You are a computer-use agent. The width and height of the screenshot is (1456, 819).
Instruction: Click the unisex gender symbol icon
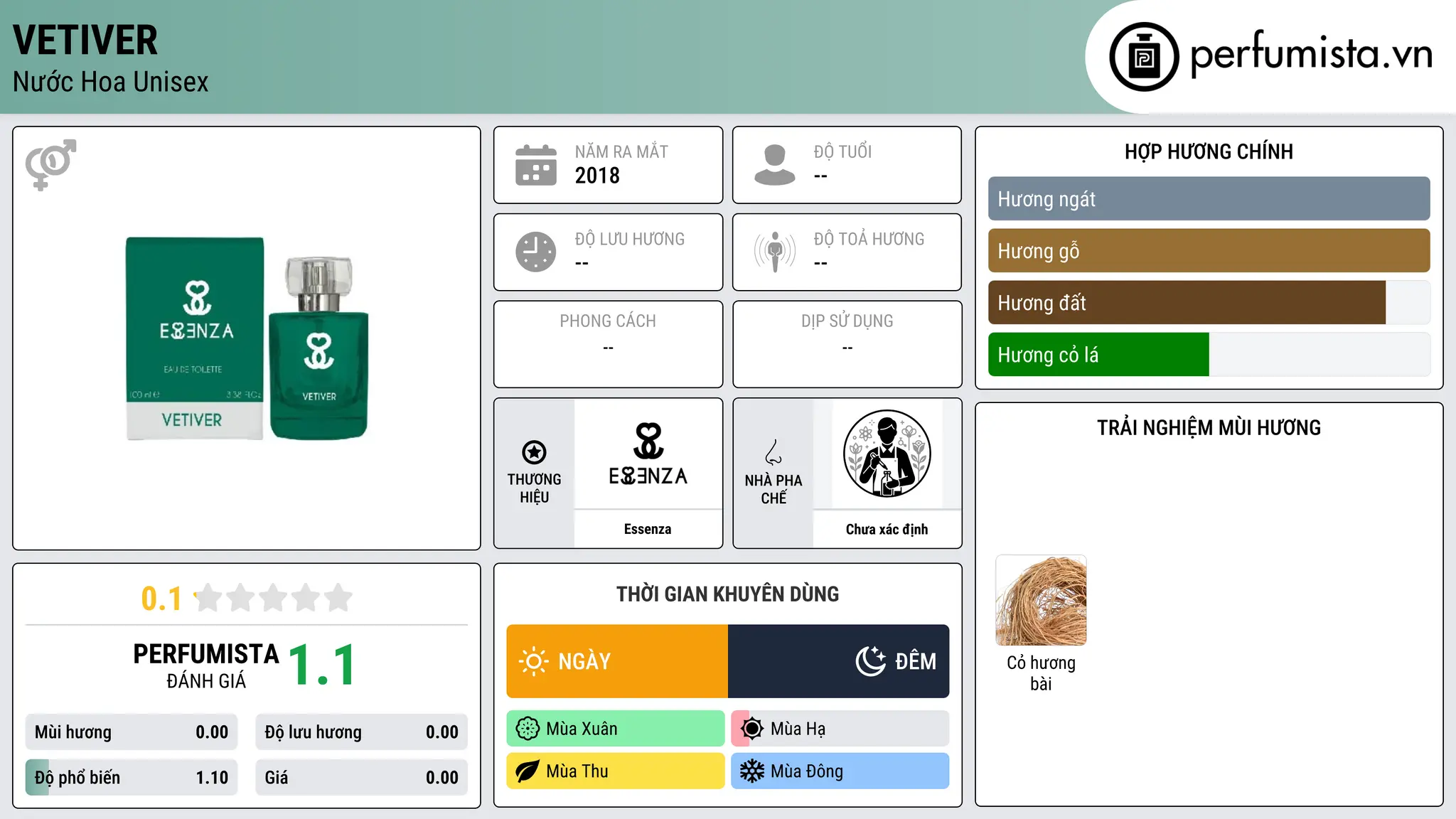pyautogui.click(x=50, y=165)
